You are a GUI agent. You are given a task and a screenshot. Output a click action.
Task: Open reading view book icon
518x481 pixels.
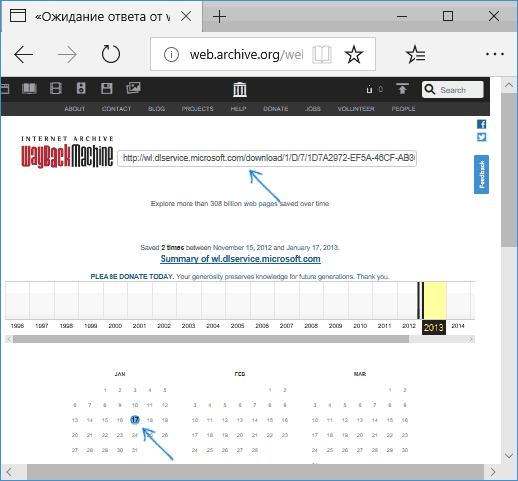point(322,54)
